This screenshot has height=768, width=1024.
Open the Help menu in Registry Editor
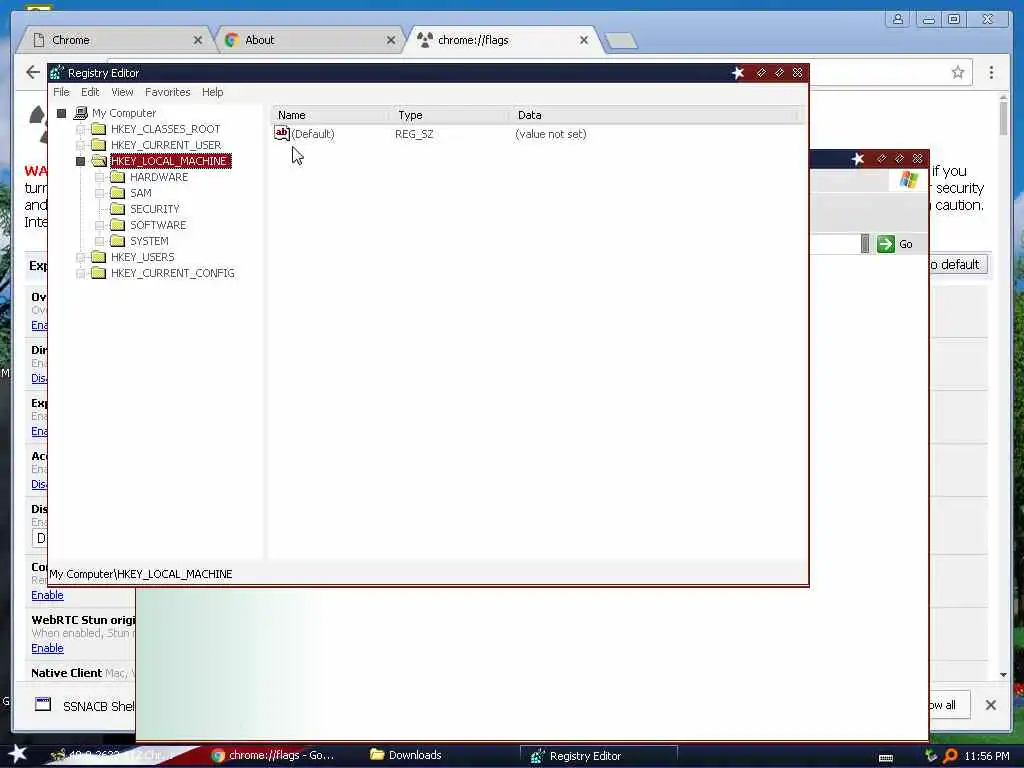(212, 92)
